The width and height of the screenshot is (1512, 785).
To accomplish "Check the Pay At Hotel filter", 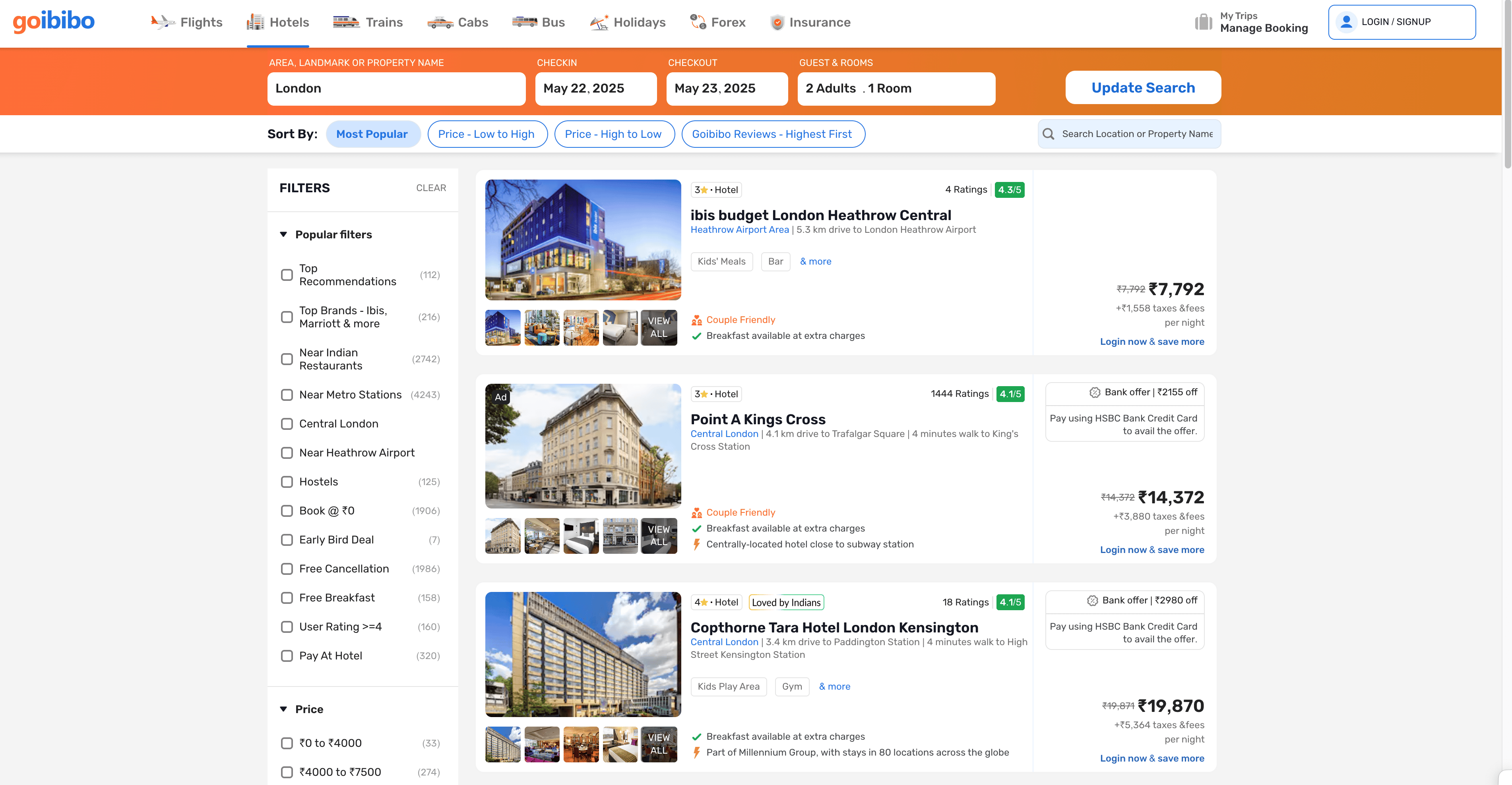I will coord(287,655).
